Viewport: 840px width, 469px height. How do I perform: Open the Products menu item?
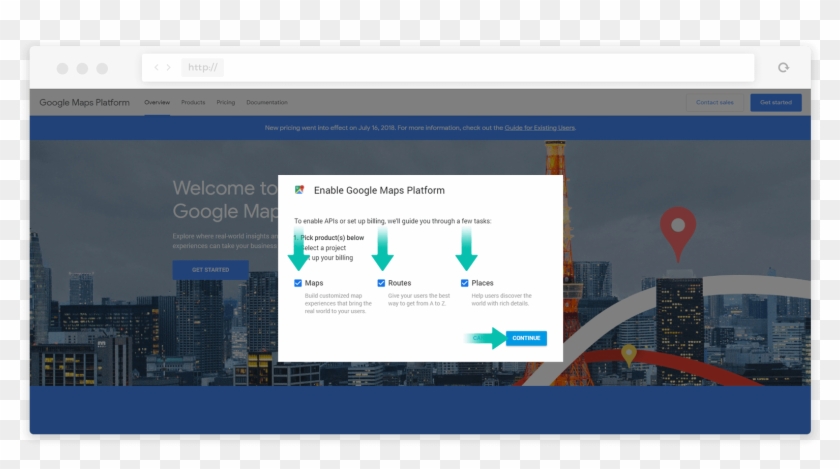(x=193, y=102)
